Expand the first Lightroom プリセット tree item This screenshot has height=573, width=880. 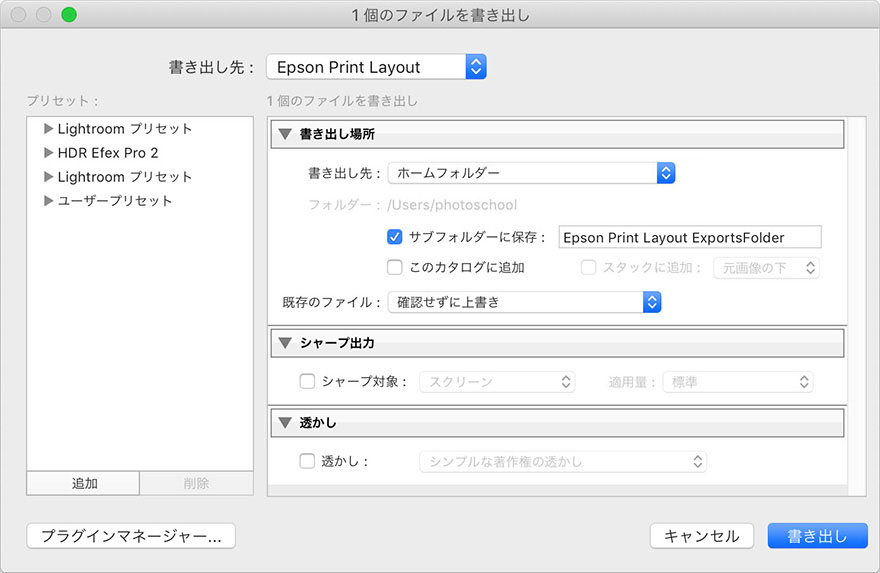[x=48, y=129]
